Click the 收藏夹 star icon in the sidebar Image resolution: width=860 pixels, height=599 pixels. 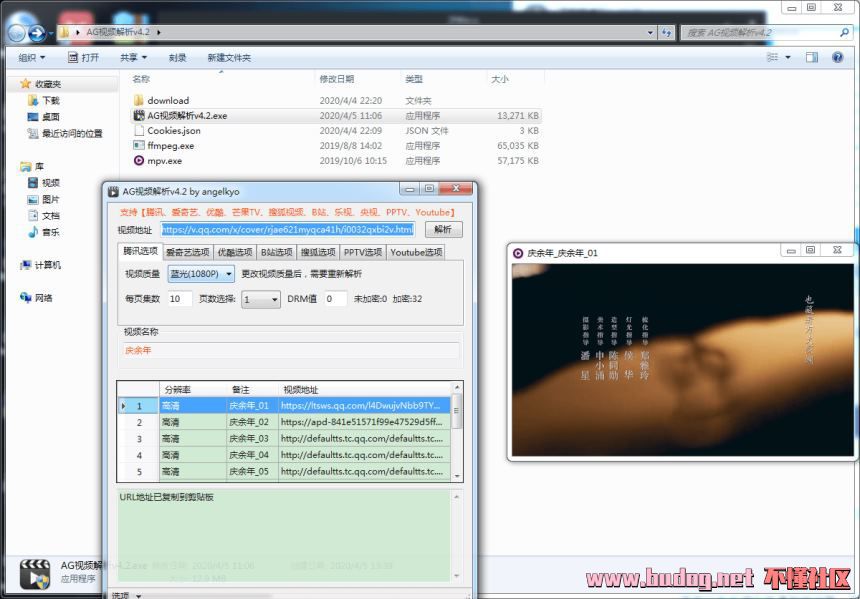tap(25, 84)
